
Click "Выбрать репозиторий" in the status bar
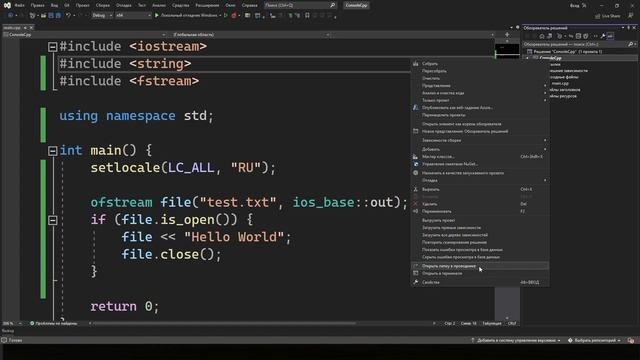coord(594,340)
